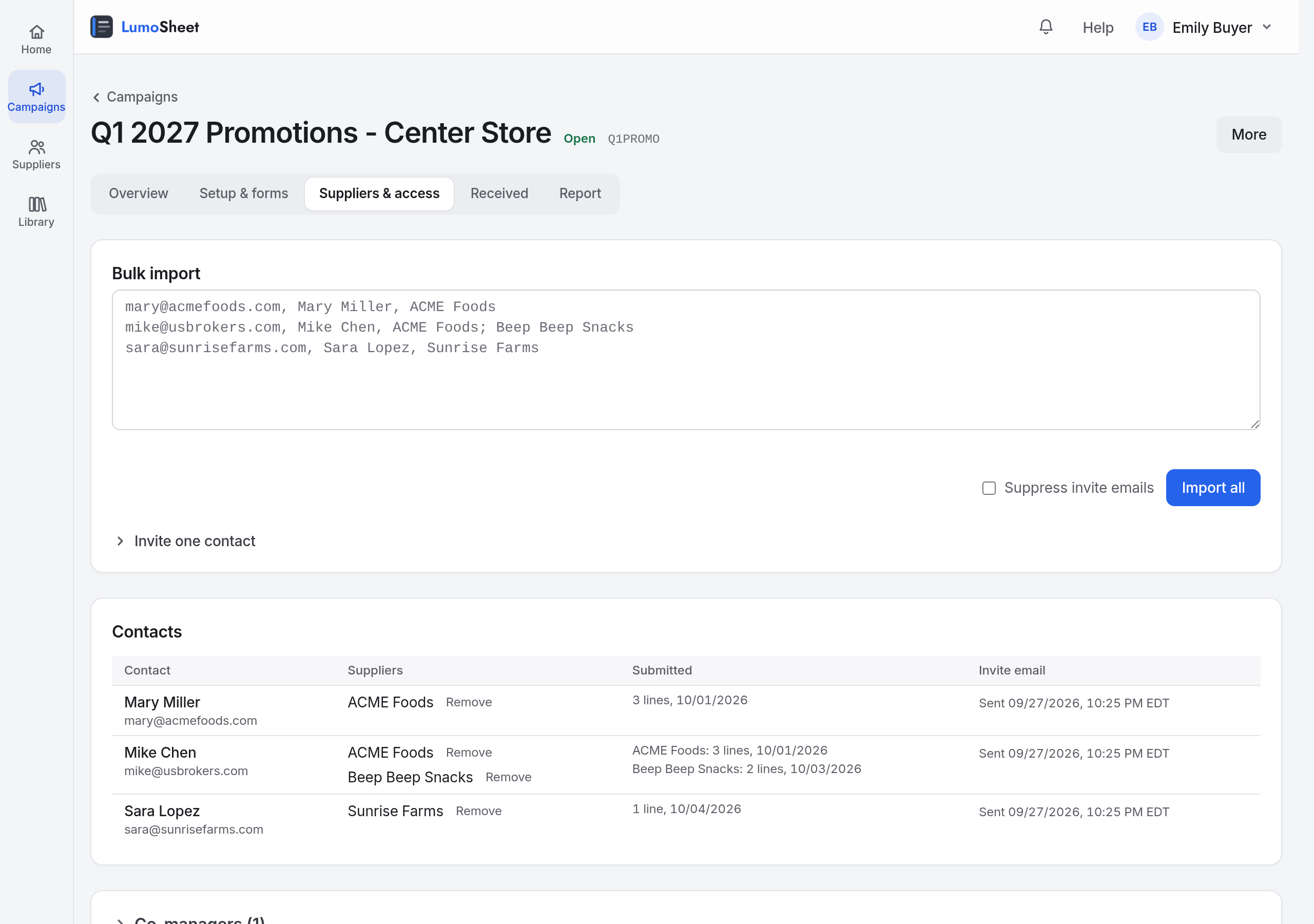The width and height of the screenshot is (1314, 924).
Task: Click the Sara Lopez contact name
Action: click(162, 811)
